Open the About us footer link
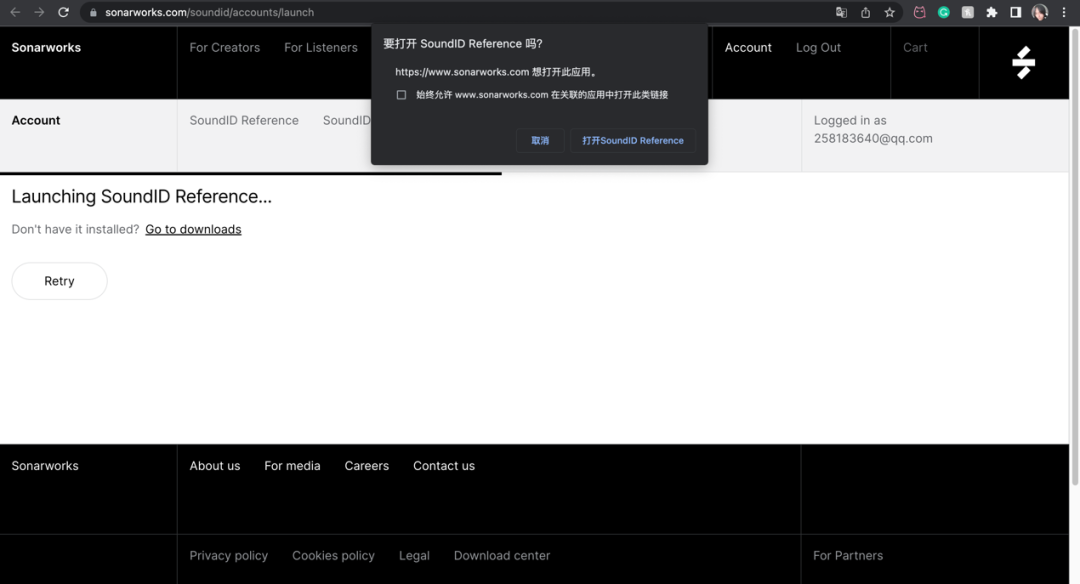Image resolution: width=1080 pixels, height=584 pixels. (215, 466)
